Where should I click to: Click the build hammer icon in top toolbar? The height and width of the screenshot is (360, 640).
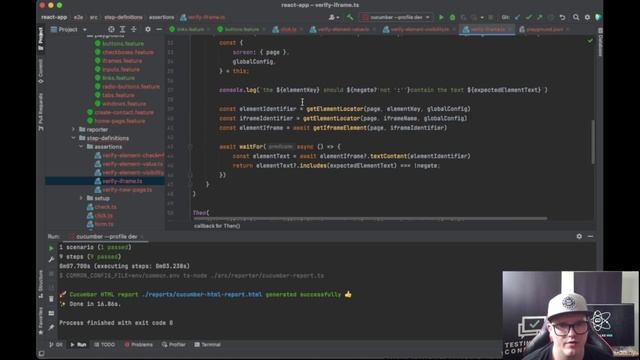[x=350, y=17]
